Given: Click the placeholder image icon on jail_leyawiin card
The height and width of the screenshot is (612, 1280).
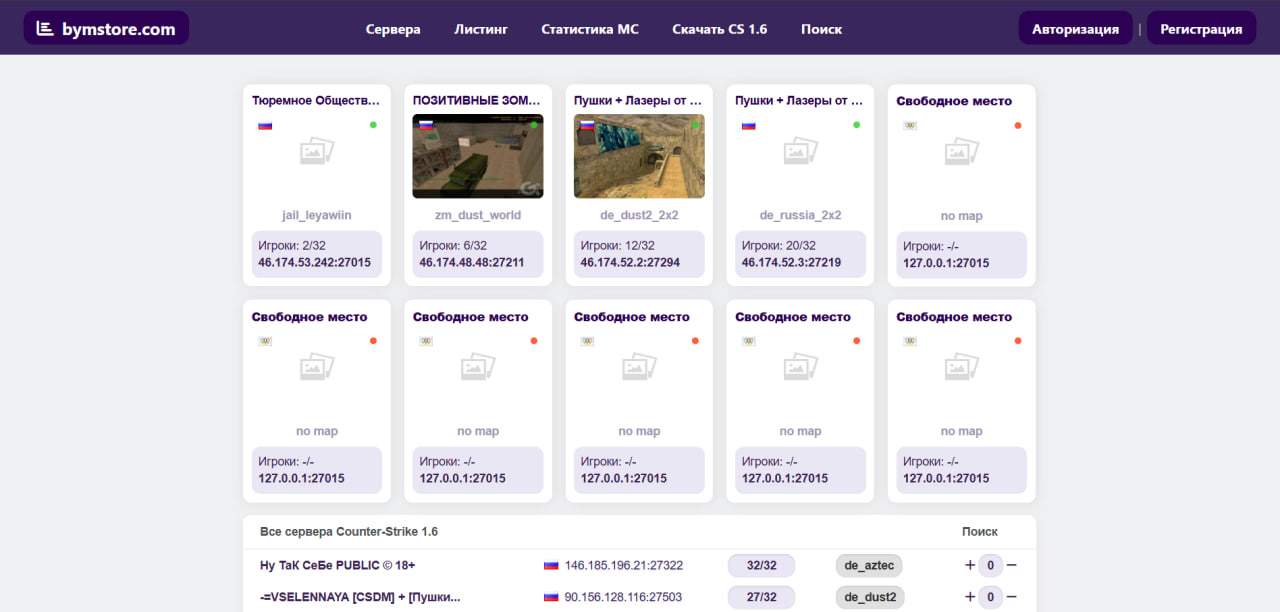Looking at the screenshot, I should (x=317, y=152).
